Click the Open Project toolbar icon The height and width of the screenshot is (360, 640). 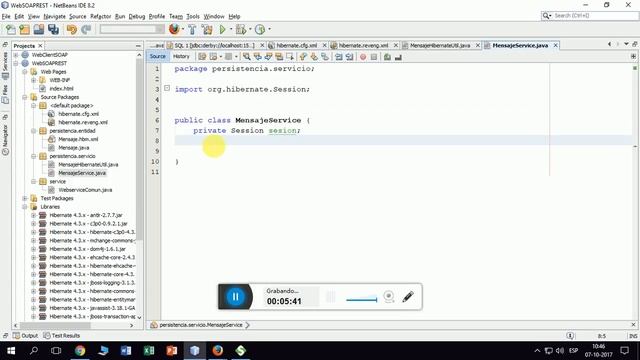pyautogui.click(x=39, y=29)
